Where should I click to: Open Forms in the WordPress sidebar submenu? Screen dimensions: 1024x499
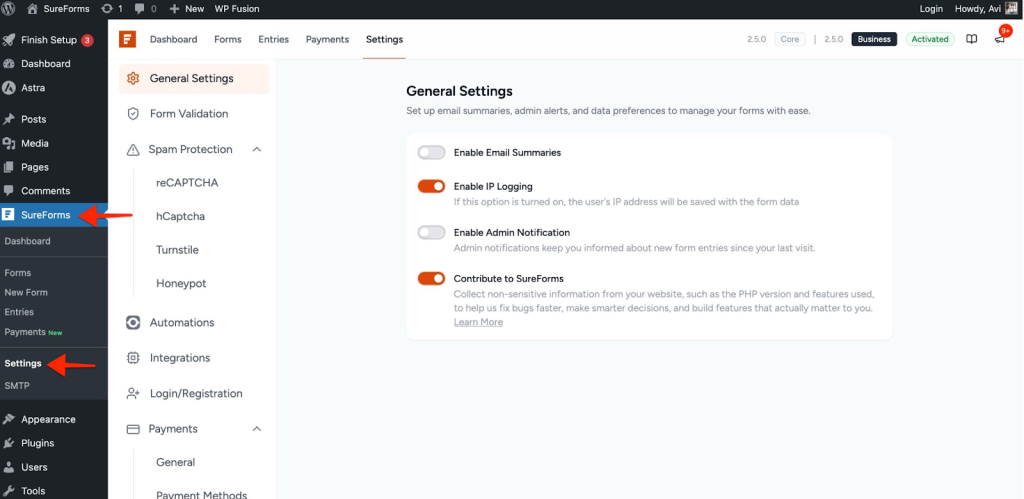[x=18, y=273]
